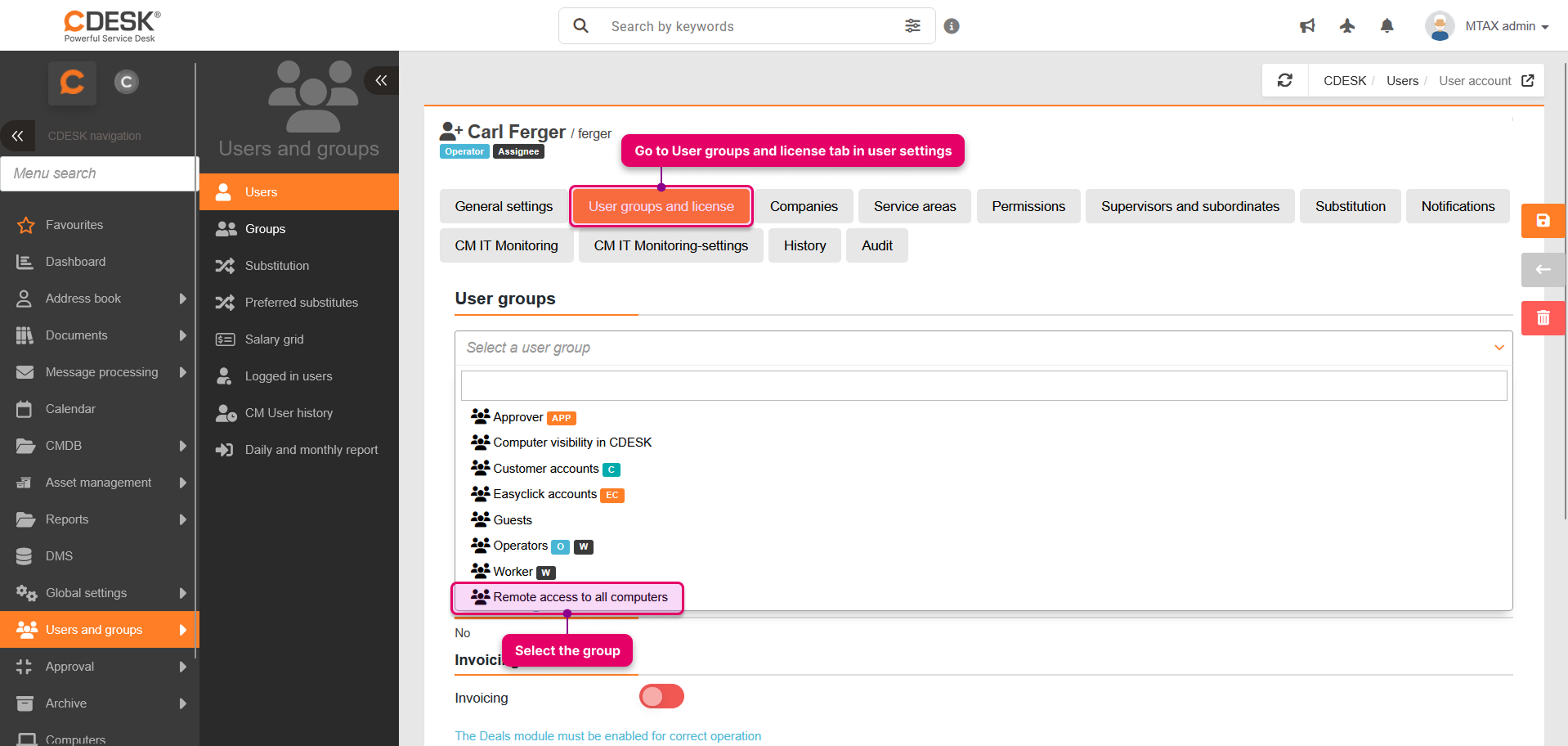Open the search filter sliders icon
1568x746 pixels.
(912, 26)
